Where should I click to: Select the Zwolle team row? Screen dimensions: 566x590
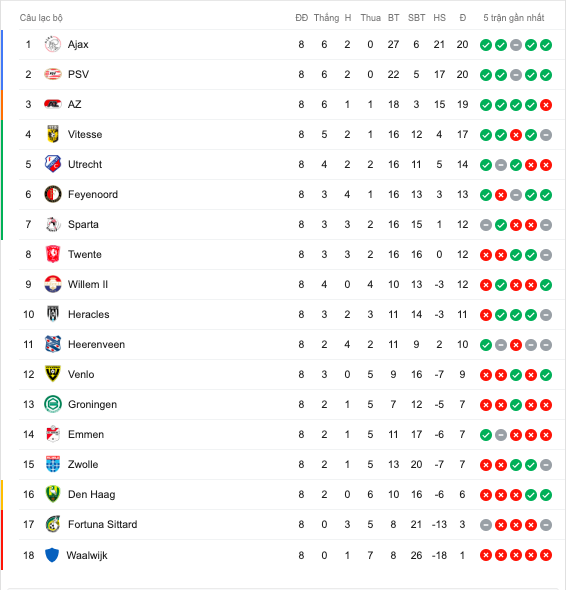pos(286,465)
